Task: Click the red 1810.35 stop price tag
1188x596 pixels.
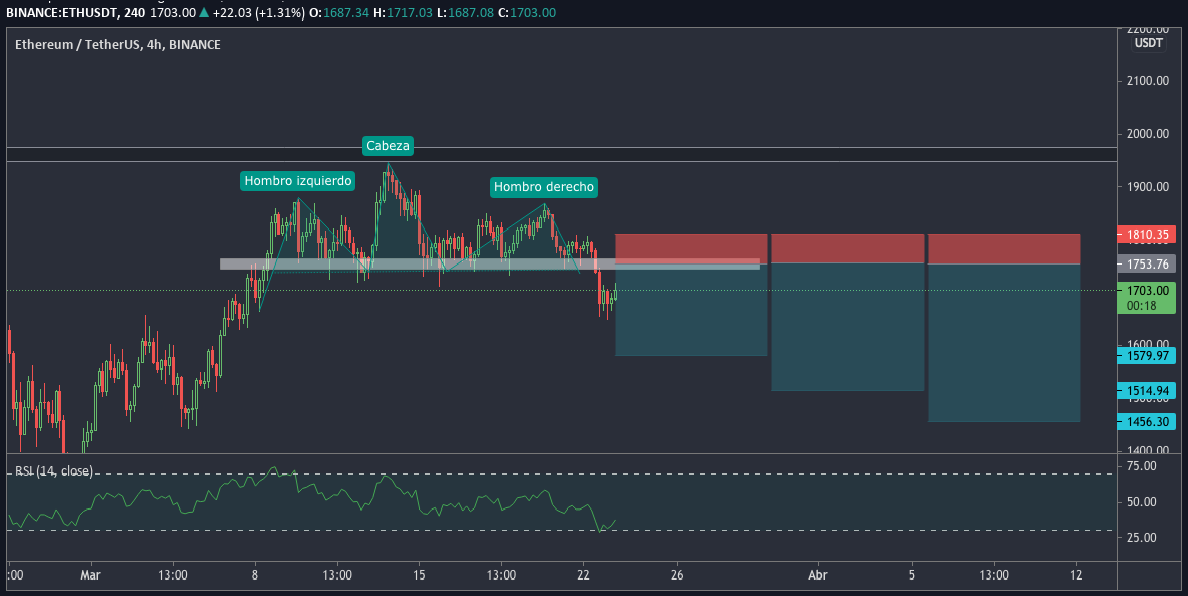Action: pos(1147,235)
